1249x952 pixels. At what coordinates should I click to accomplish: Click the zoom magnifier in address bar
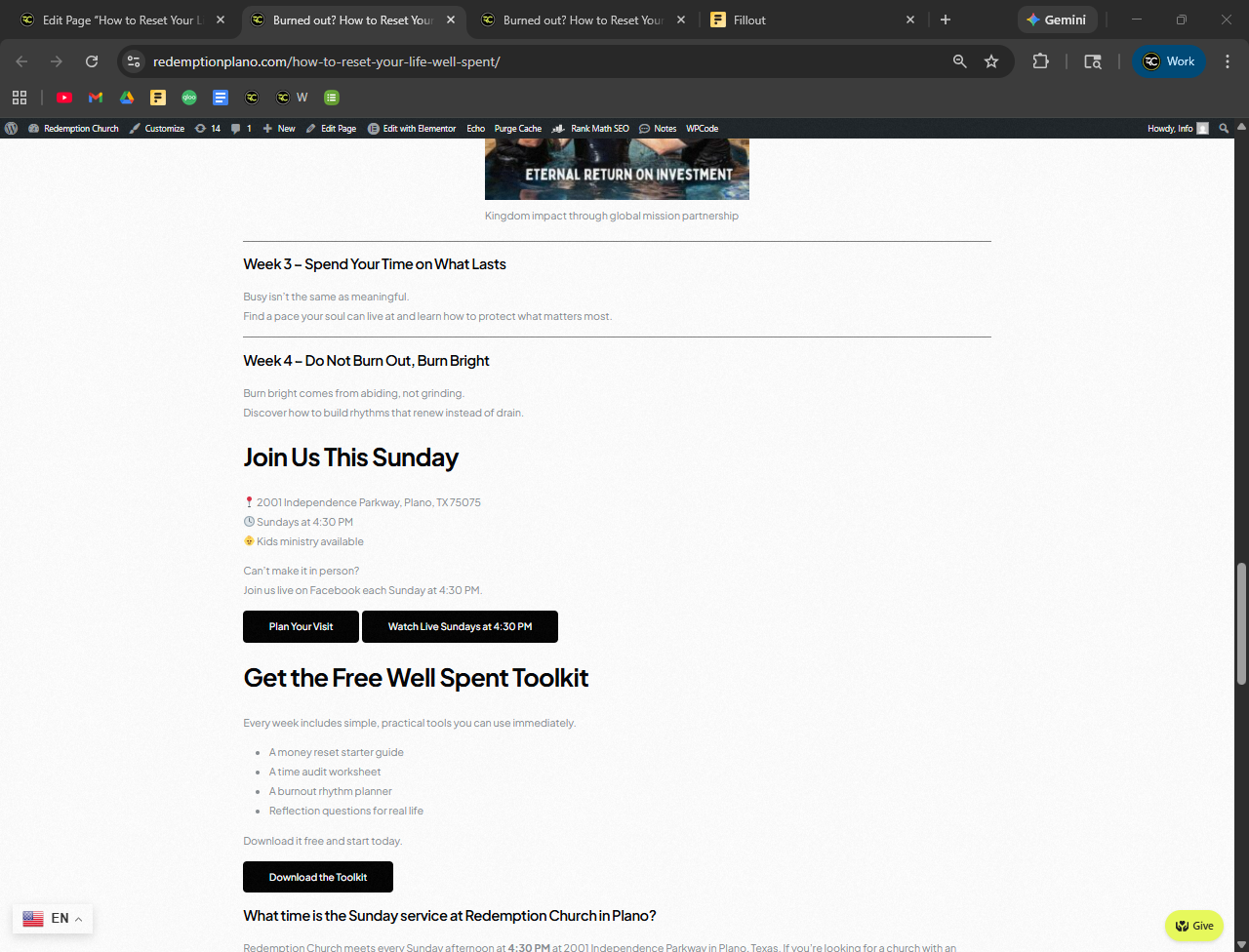[x=960, y=61]
